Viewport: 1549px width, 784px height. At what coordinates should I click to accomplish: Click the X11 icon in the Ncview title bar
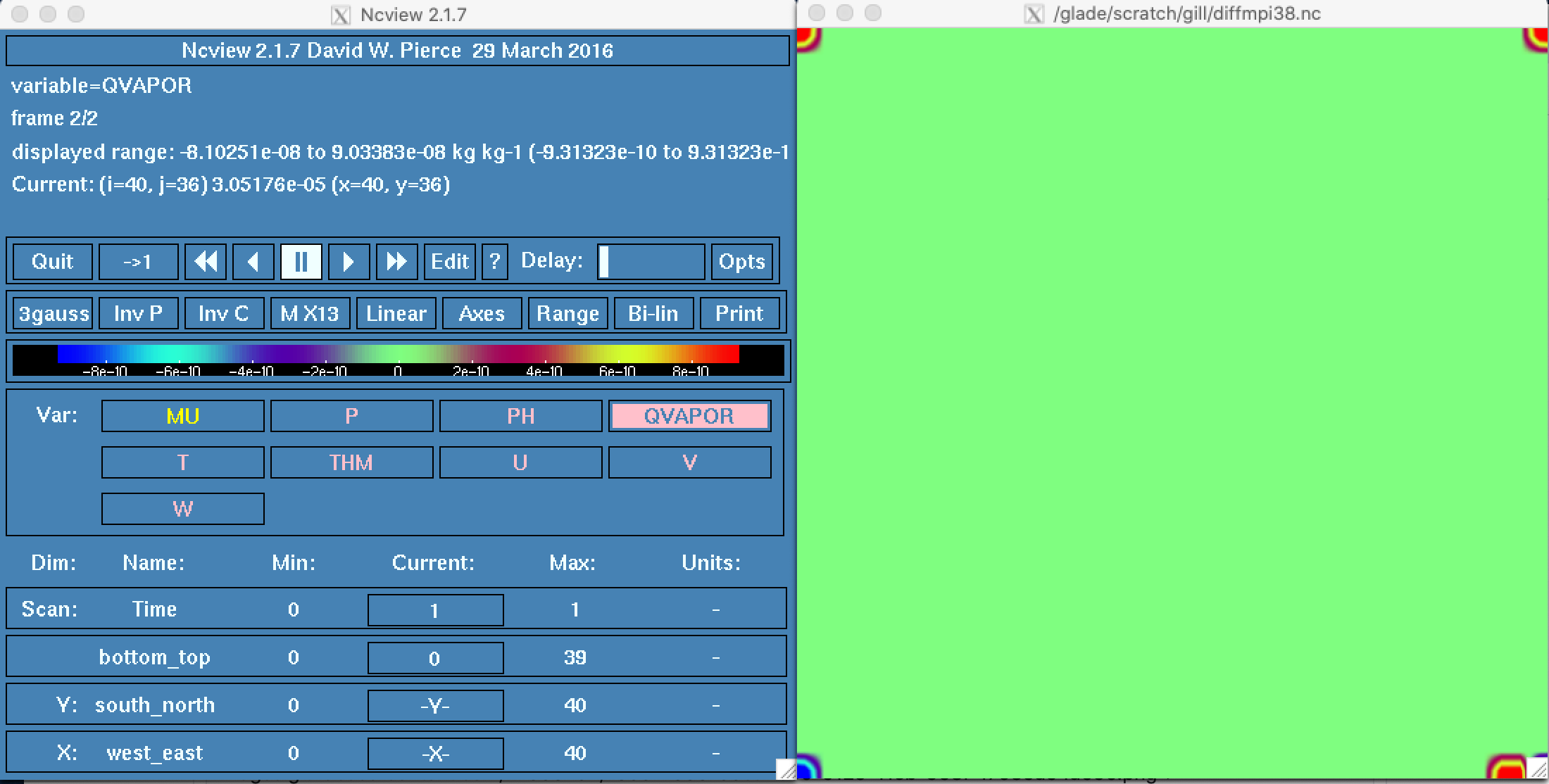pos(341,15)
